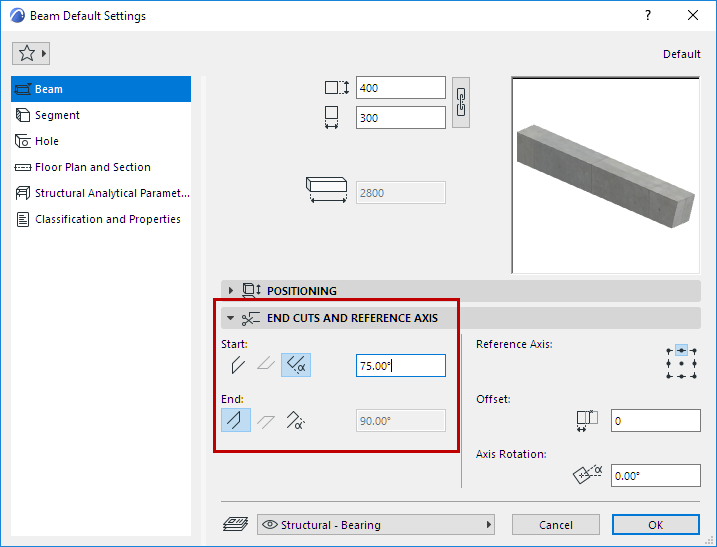
Task: Click the Positioning panel icon
Action: (x=251, y=290)
